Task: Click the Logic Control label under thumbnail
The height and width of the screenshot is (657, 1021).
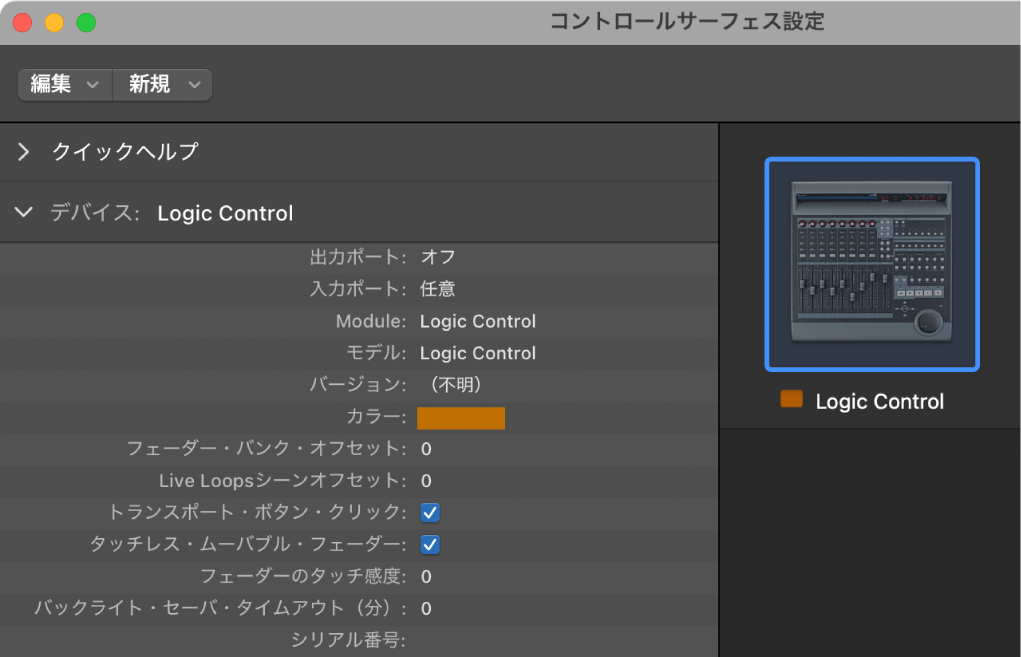Action: (880, 402)
